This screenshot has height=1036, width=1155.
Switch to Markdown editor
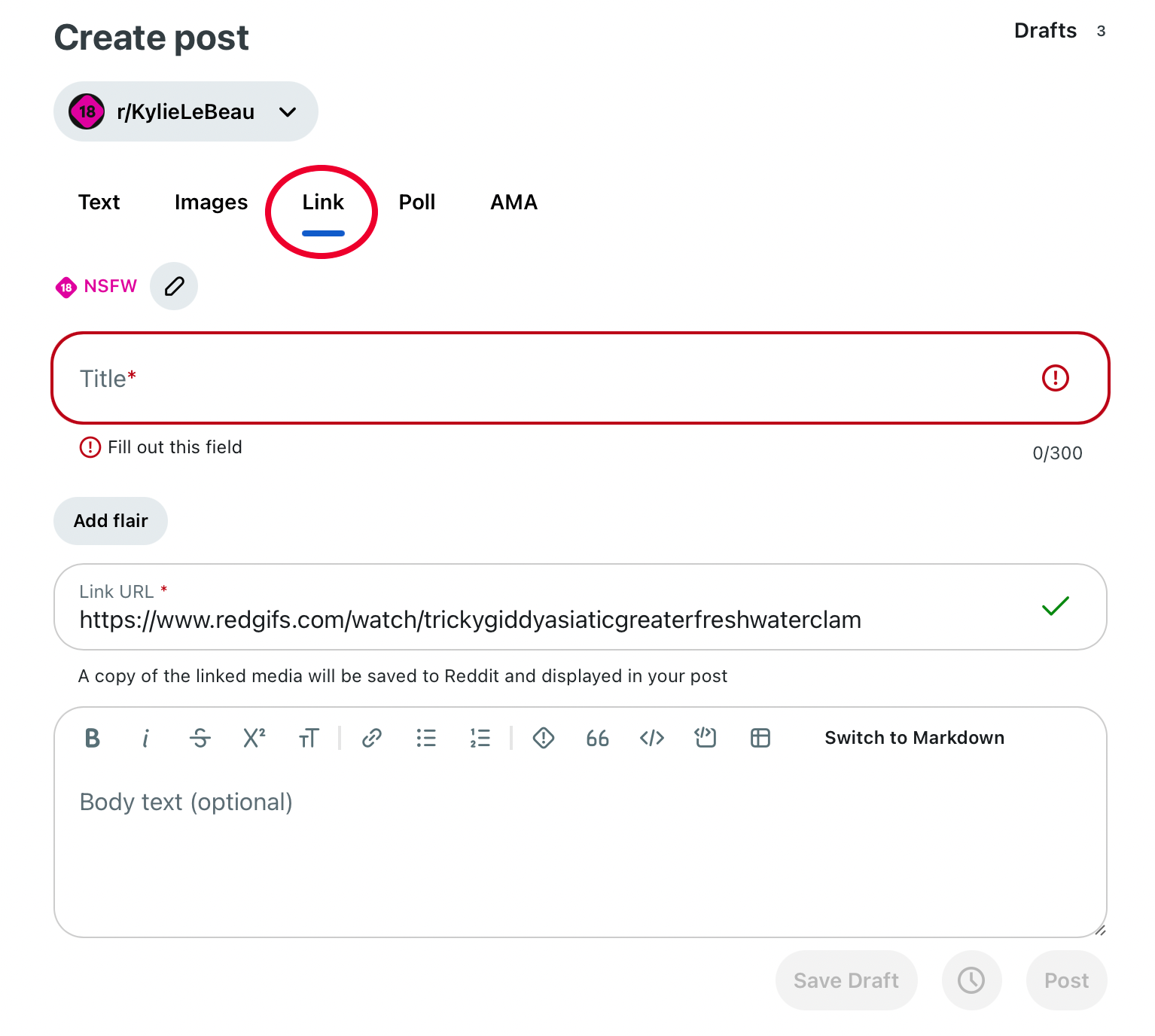915,738
